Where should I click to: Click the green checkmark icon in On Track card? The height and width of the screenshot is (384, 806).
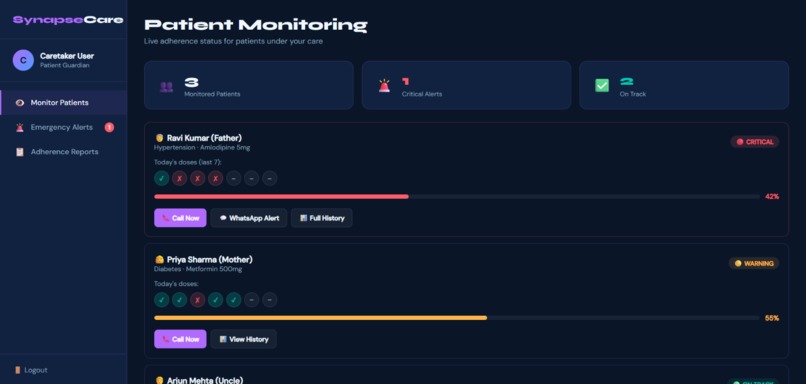pyautogui.click(x=602, y=86)
